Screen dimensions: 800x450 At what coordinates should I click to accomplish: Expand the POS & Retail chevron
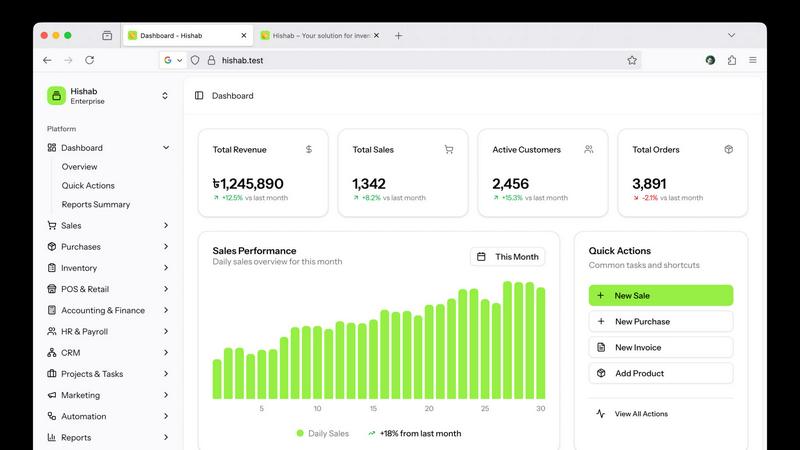pyautogui.click(x=166, y=289)
